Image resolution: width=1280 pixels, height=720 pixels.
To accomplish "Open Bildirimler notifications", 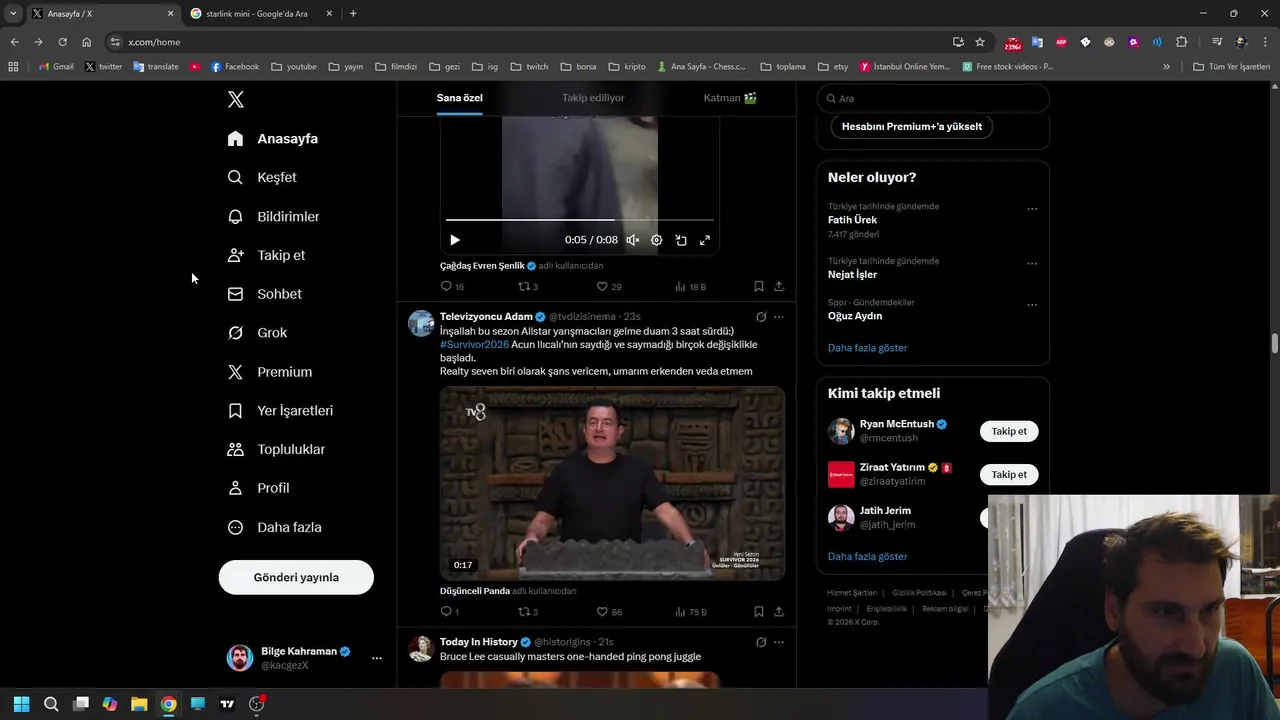I will coord(273,216).
